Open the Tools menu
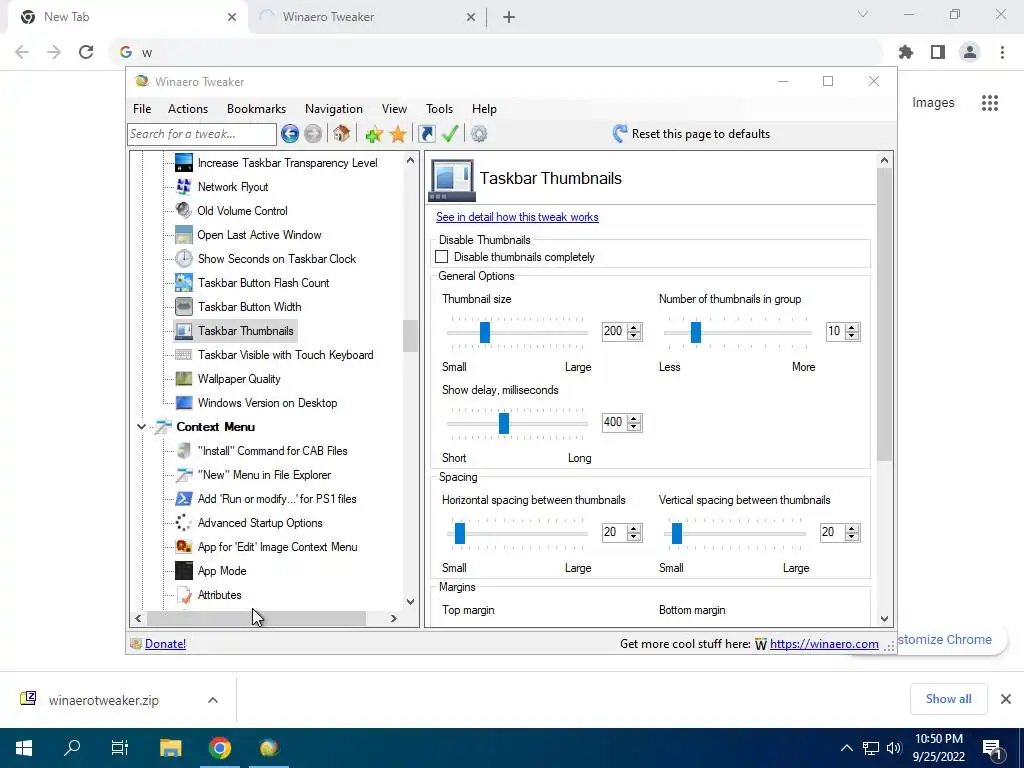 coord(439,109)
